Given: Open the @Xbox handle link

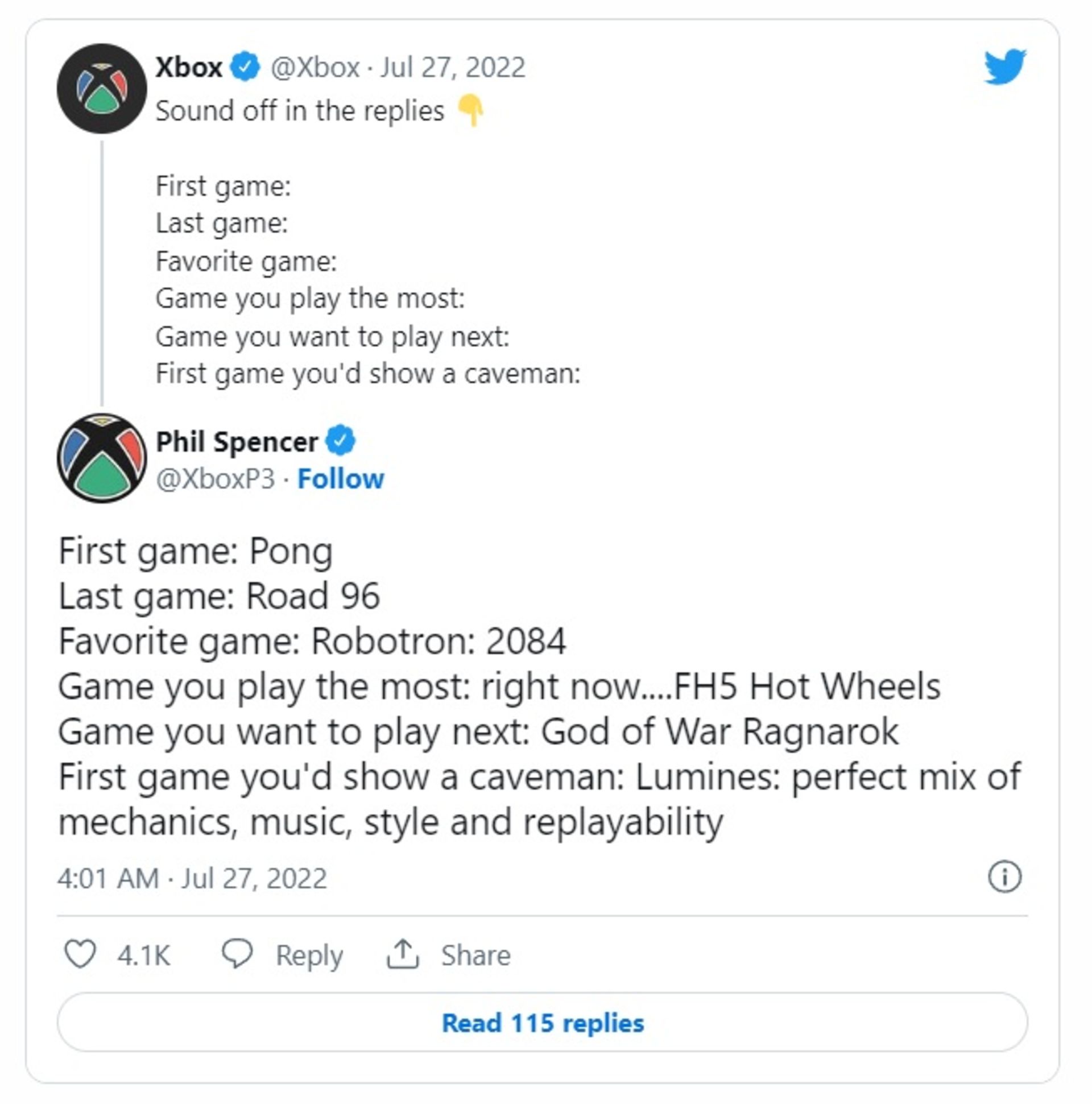Looking at the screenshot, I should coord(315,68).
